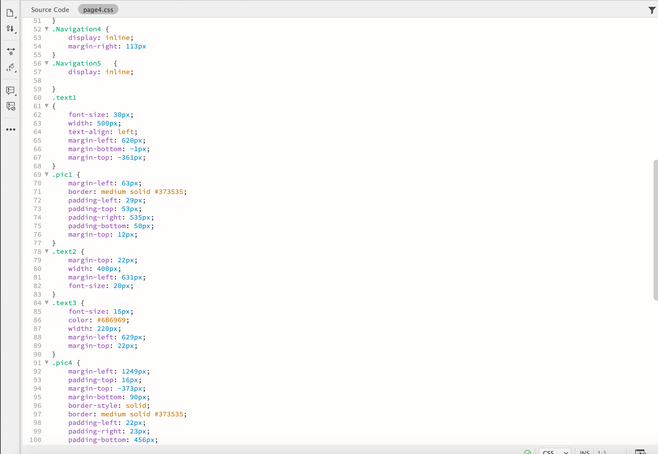Collapse the .text3 rule at line 84
658x454 pixels.
(x=47, y=303)
